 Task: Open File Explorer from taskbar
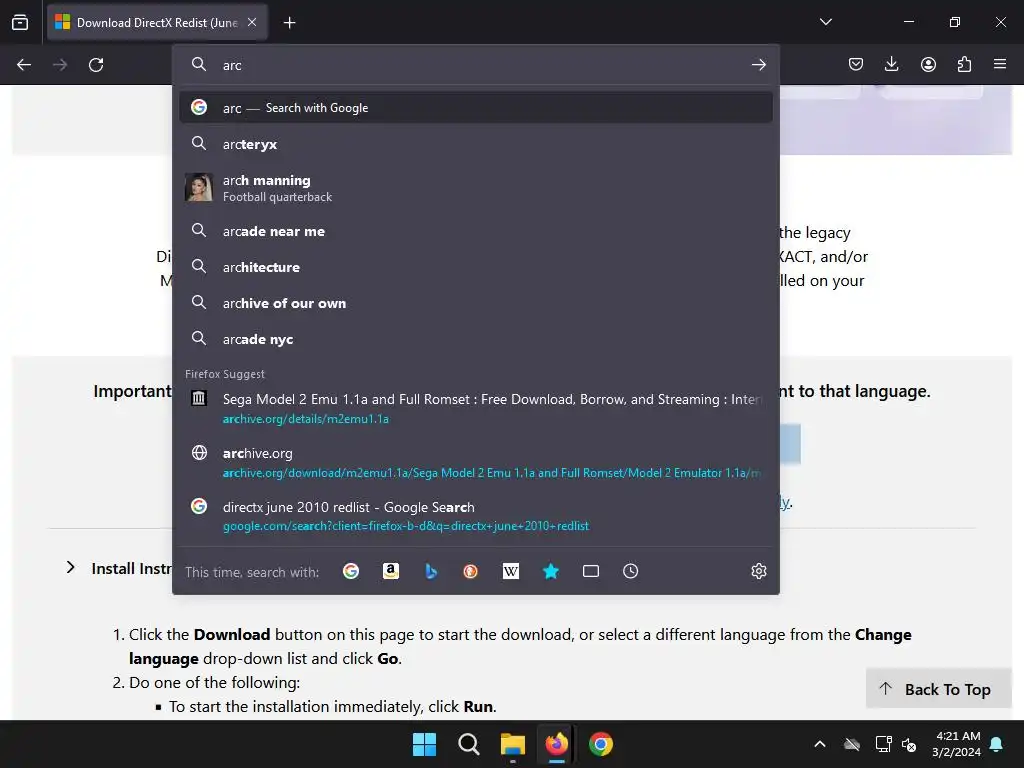[513, 744]
